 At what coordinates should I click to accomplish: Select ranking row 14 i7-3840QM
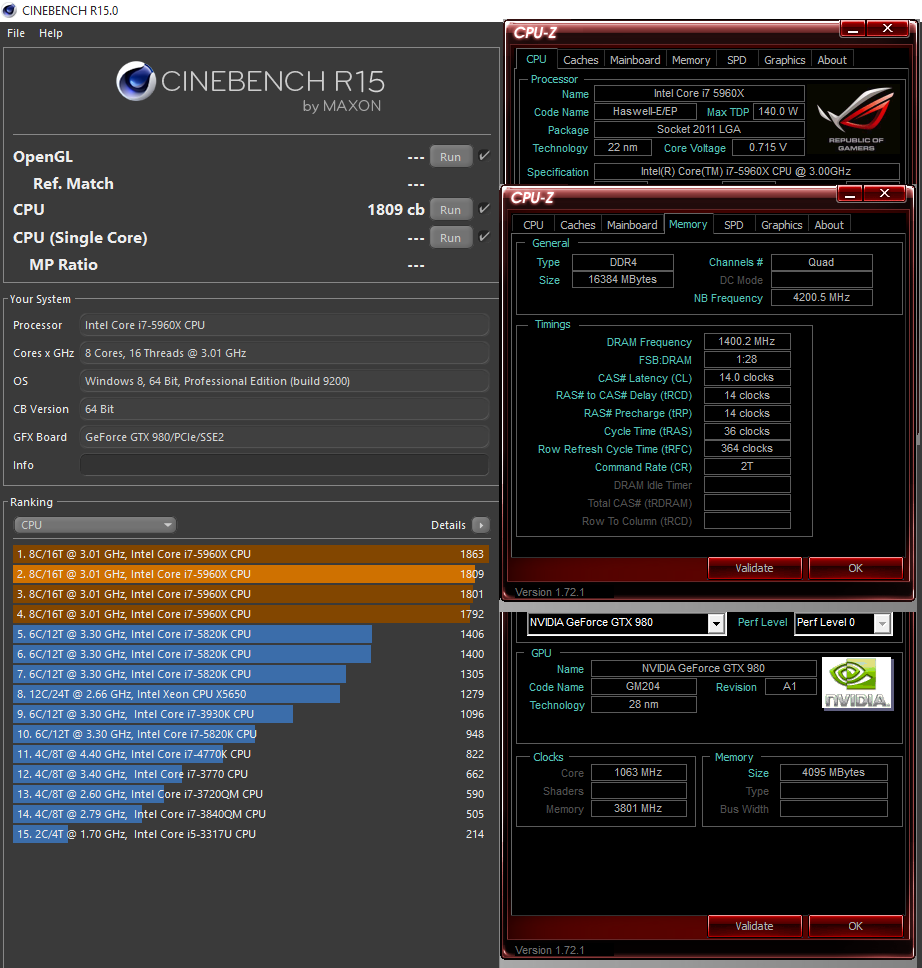tap(251, 814)
